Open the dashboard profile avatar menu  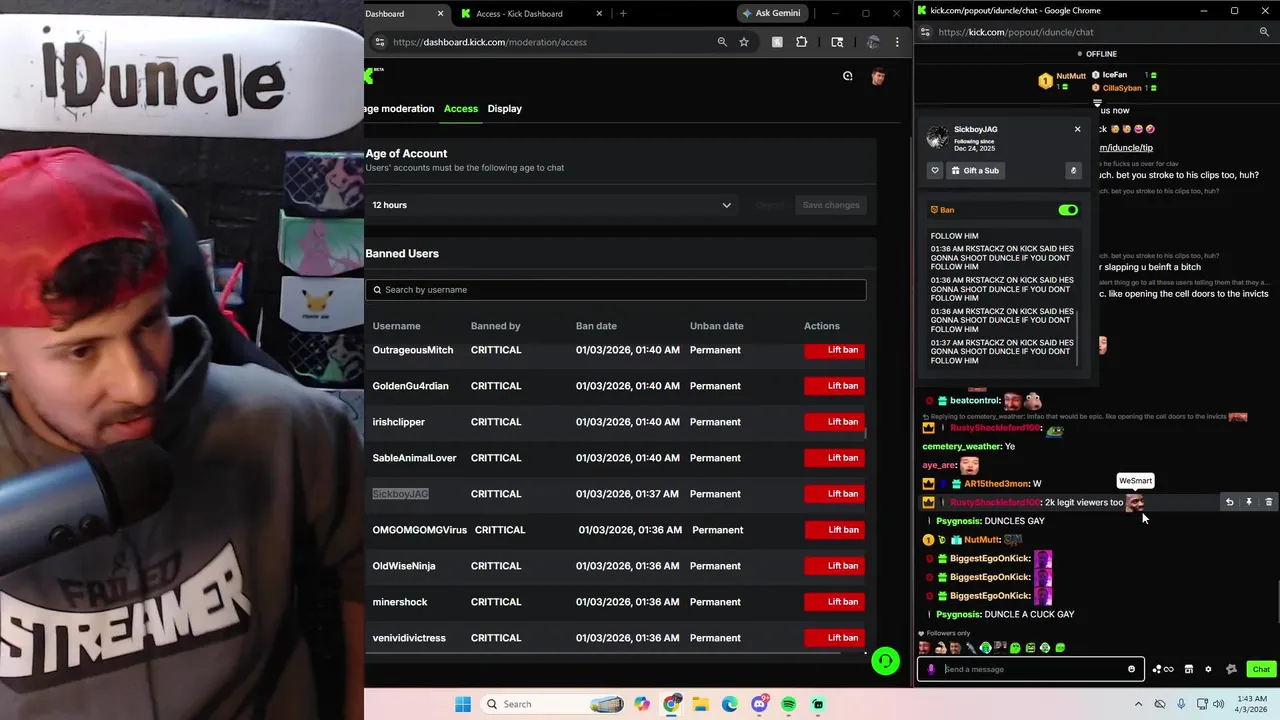pyautogui.click(x=878, y=76)
